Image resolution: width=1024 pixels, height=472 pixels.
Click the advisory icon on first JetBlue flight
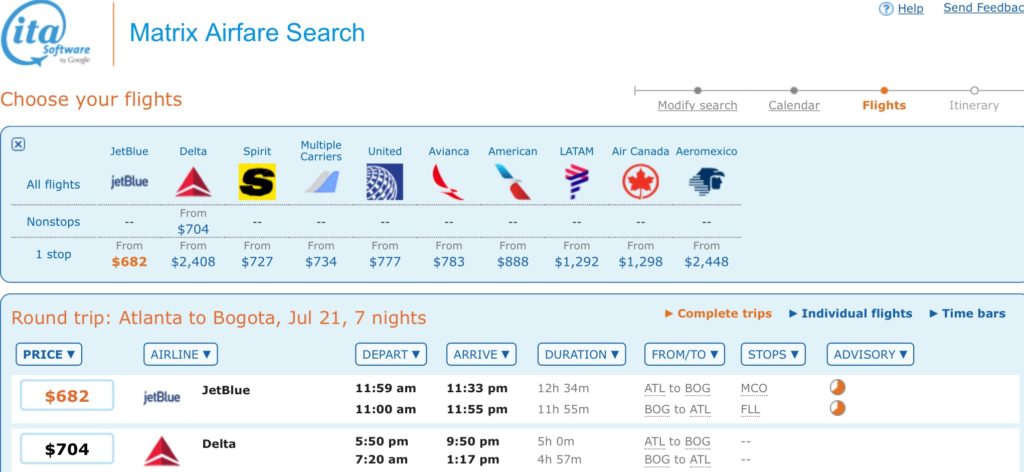coord(838,387)
